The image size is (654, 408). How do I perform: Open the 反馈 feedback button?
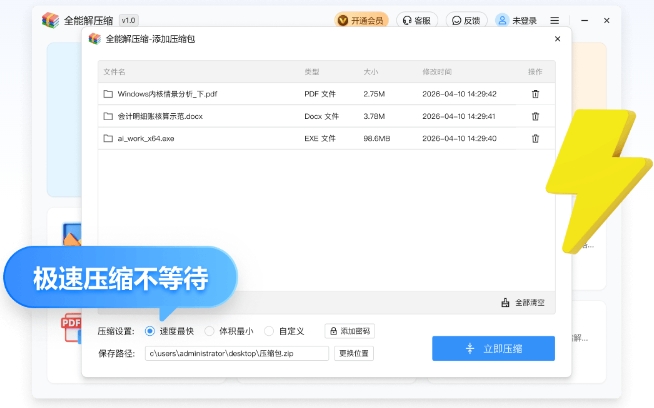466,20
